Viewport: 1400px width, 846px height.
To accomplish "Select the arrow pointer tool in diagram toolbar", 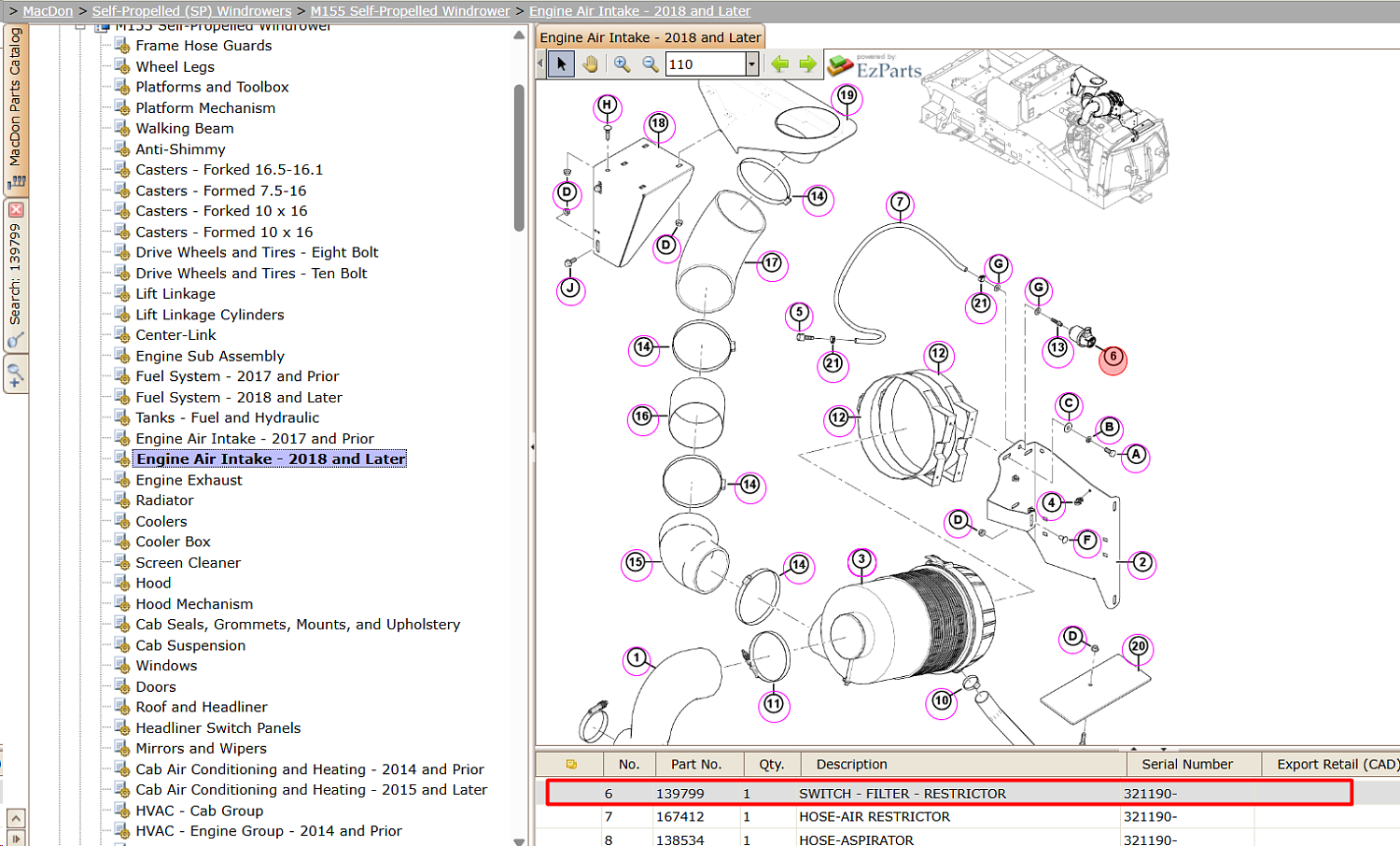I will (x=561, y=64).
